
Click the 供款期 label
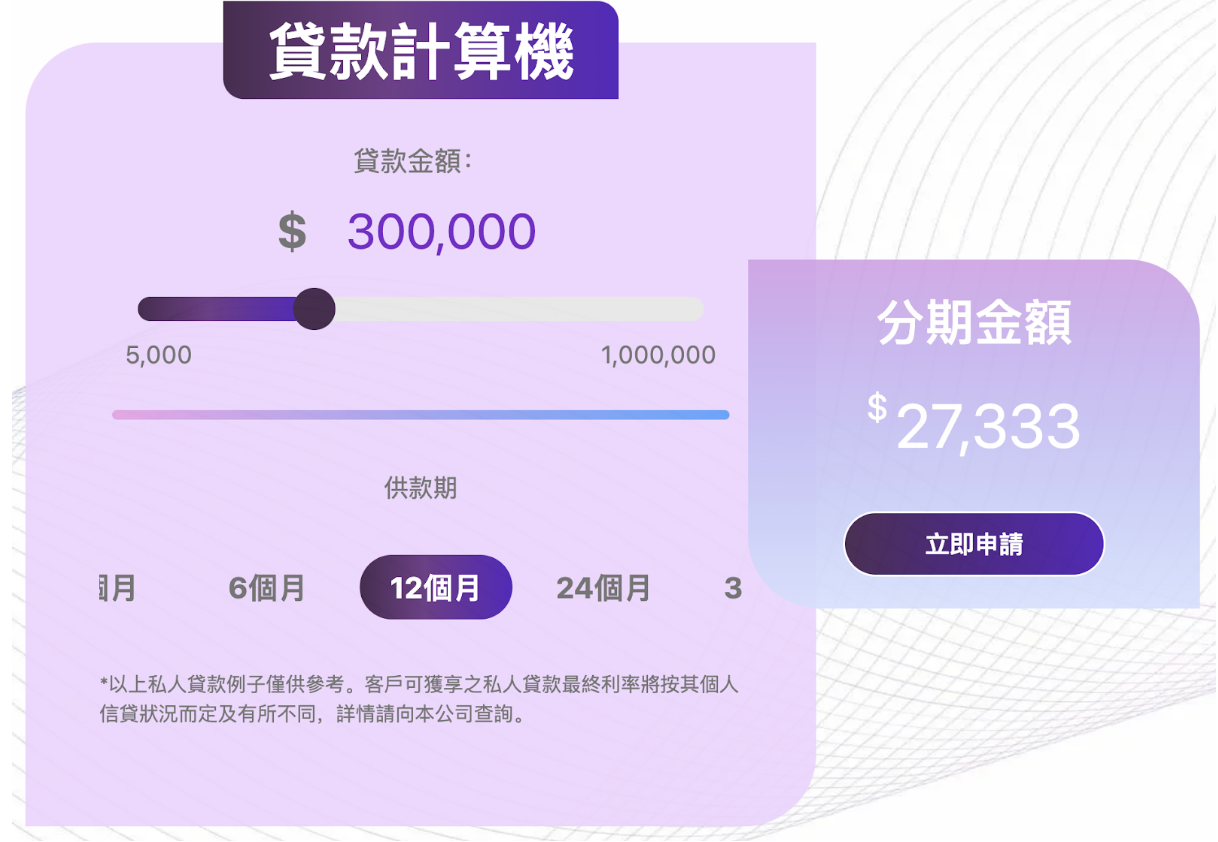pos(420,488)
